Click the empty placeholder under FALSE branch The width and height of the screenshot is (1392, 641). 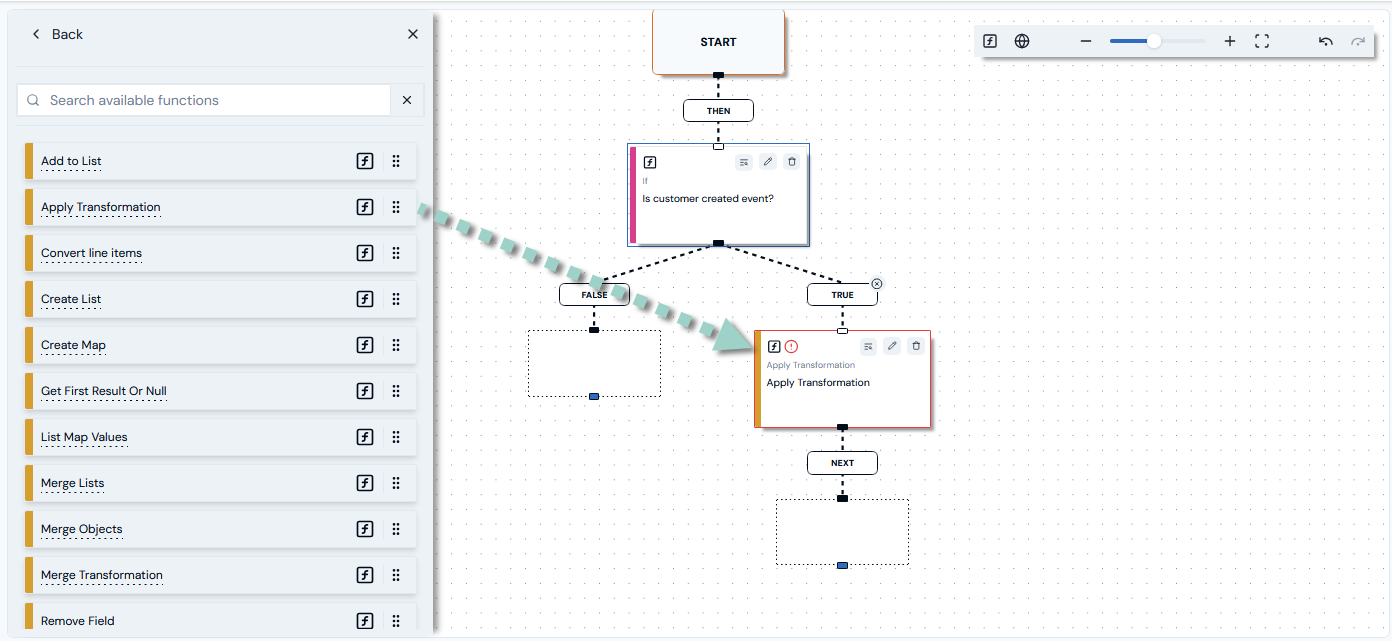pyautogui.click(x=594, y=363)
